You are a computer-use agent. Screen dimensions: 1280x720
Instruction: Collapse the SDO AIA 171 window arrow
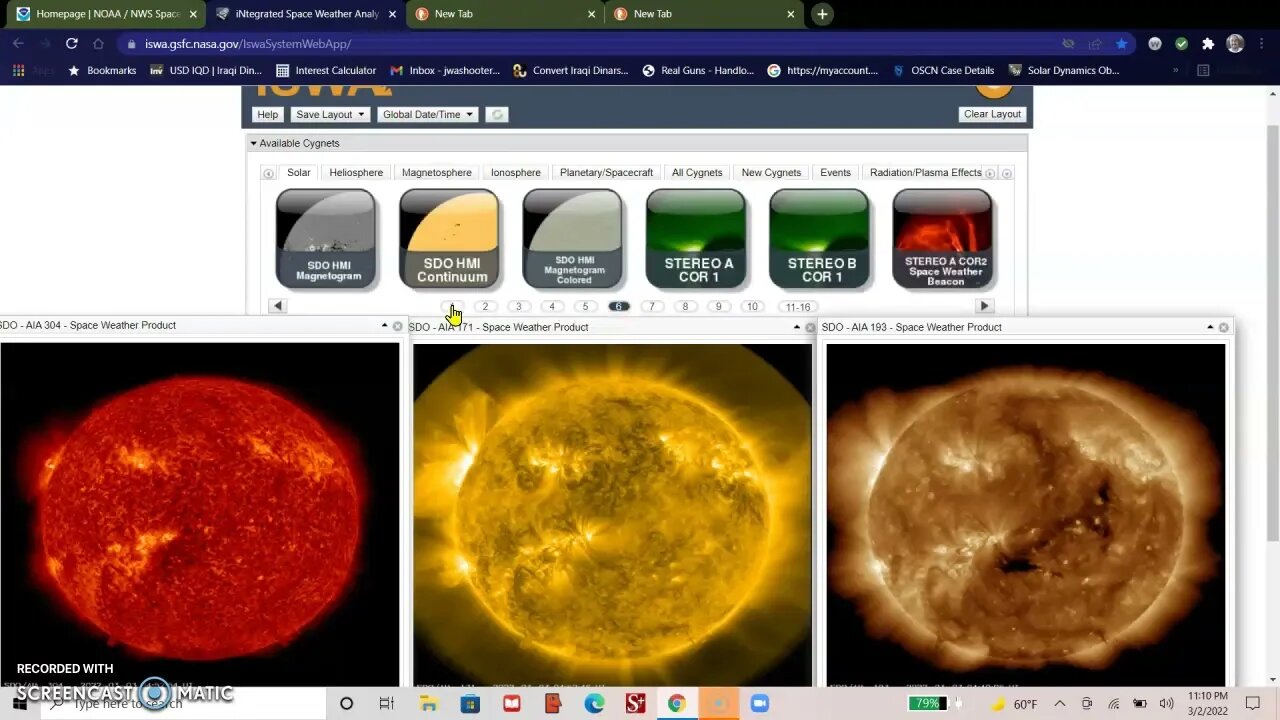click(x=797, y=328)
